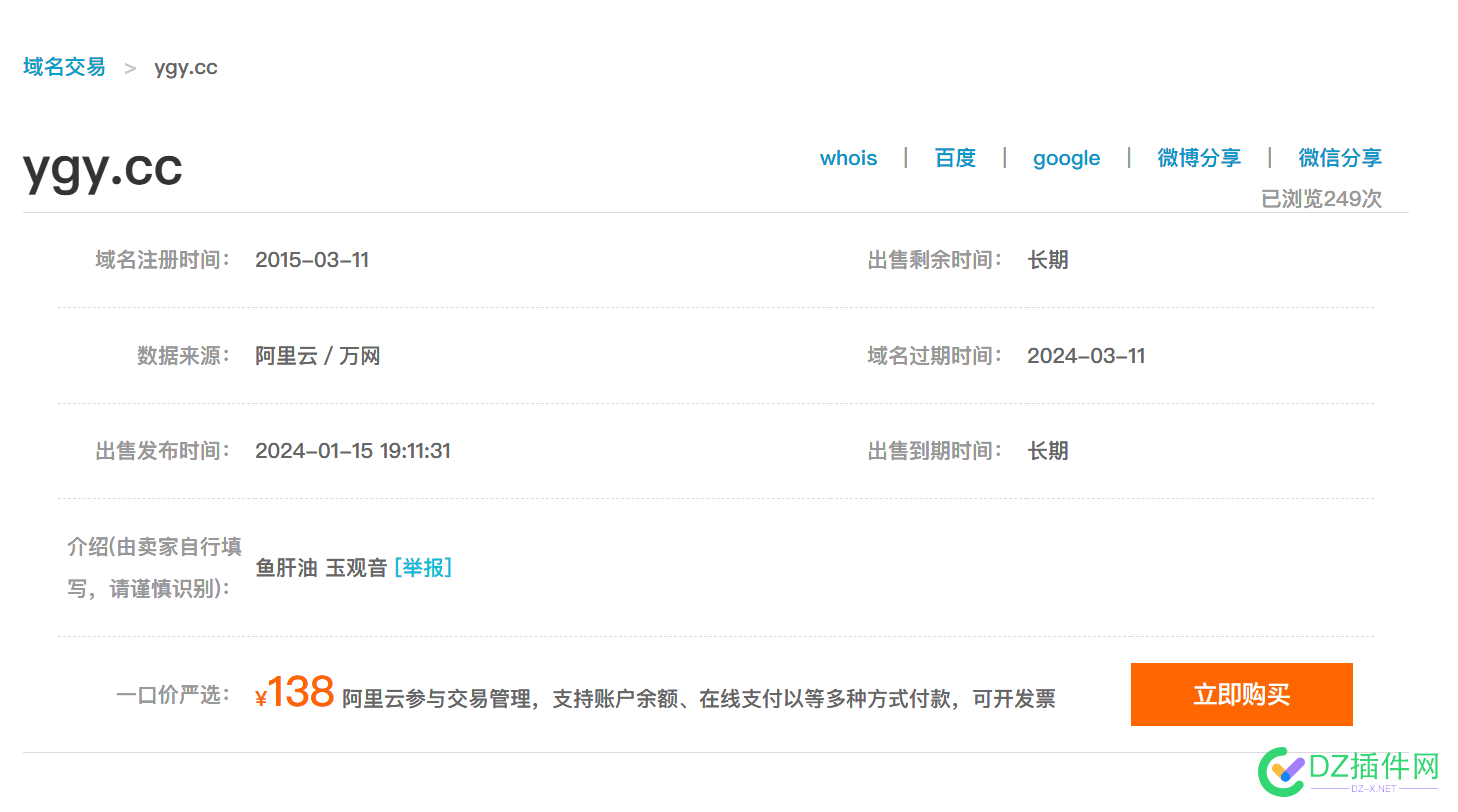
Task: Open the 域名交易 breadcrumb link
Action: [64, 67]
